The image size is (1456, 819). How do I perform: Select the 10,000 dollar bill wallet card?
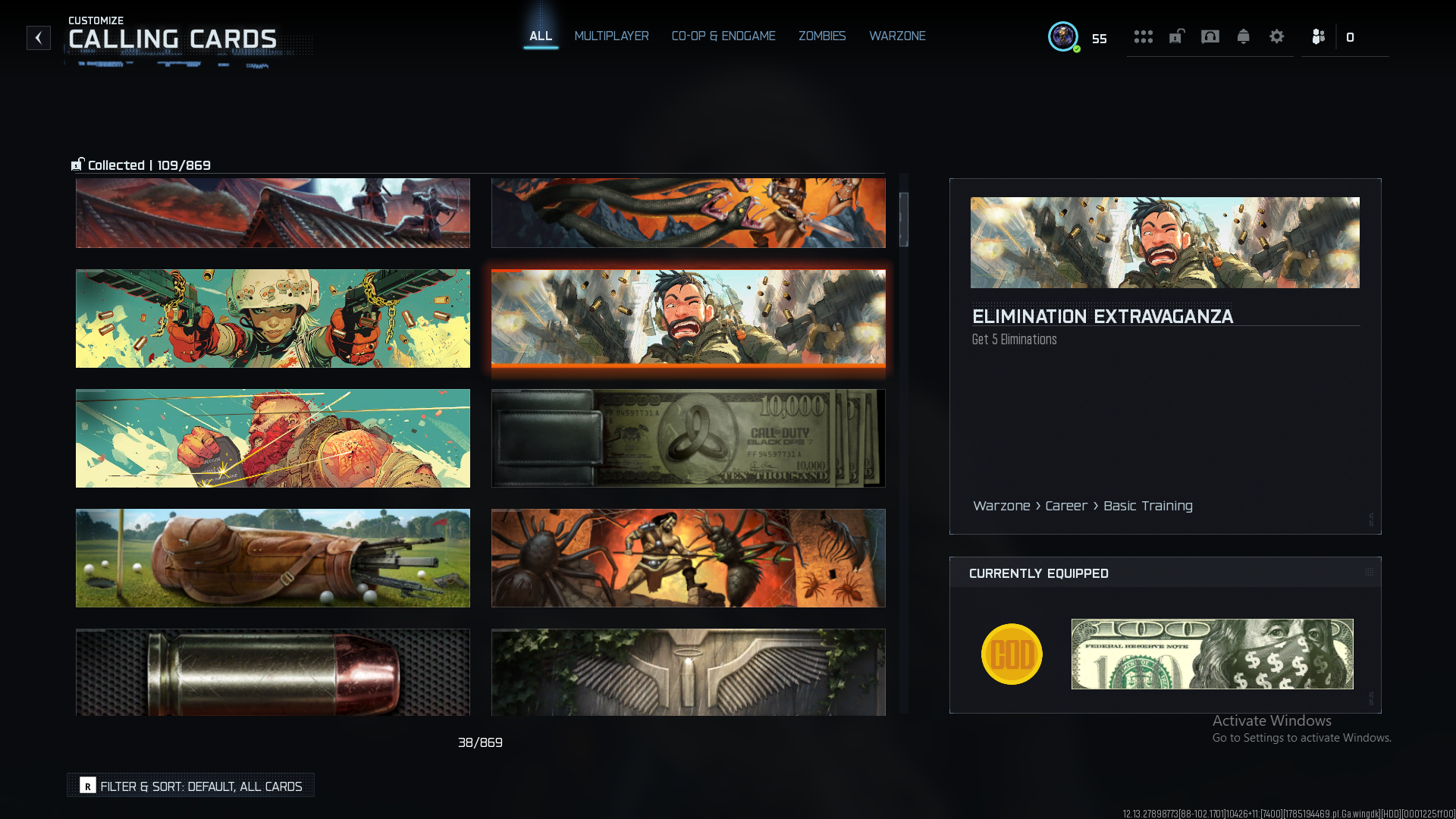[689, 438]
